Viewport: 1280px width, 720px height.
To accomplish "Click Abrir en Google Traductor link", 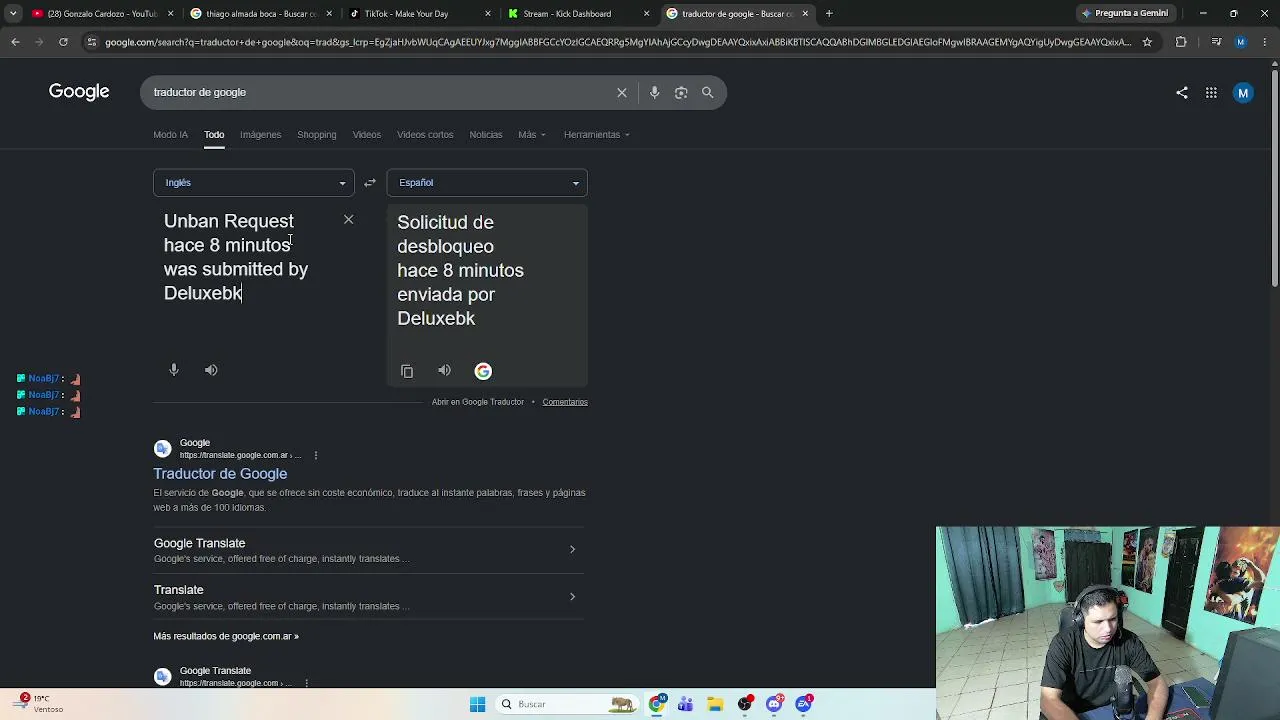I will (x=478, y=402).
